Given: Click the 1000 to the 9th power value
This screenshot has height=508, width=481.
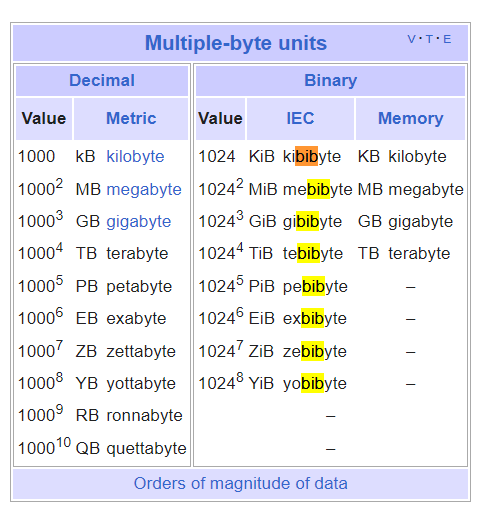Looking at the screenshot, I should coord(41,414).
